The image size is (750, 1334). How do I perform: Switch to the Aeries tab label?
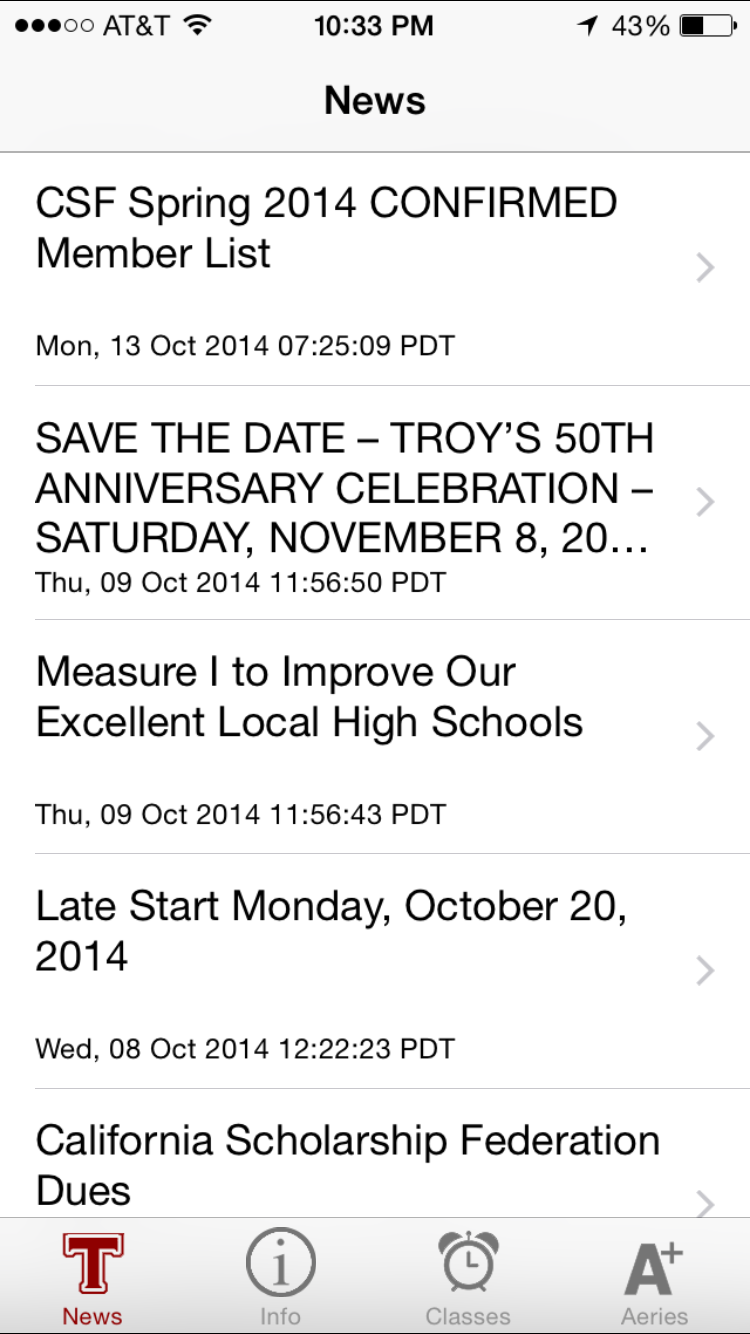(655, 1316)
